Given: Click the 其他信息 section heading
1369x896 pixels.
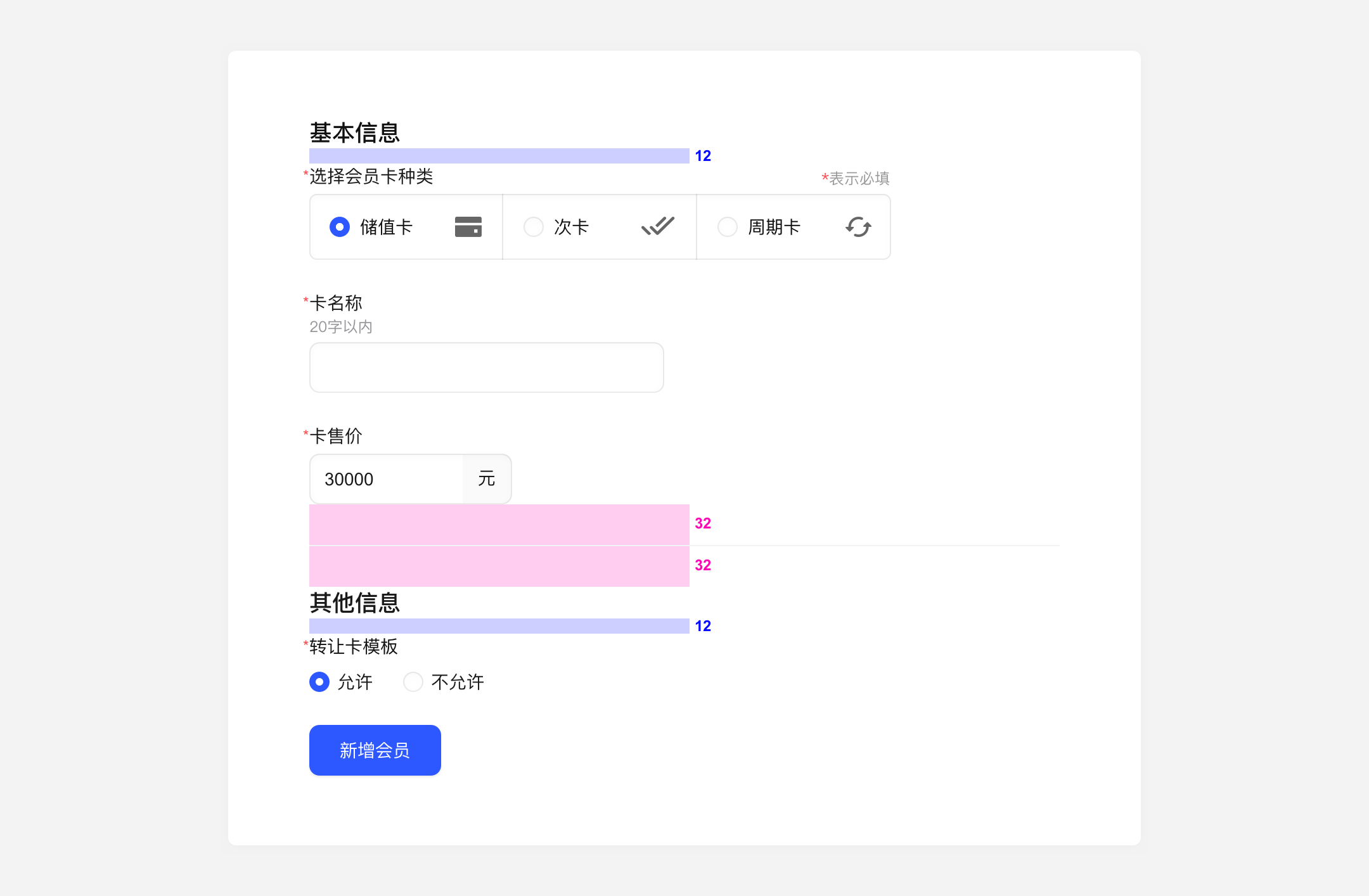Looking at the screenshot, I should click(x=354, y=603).
